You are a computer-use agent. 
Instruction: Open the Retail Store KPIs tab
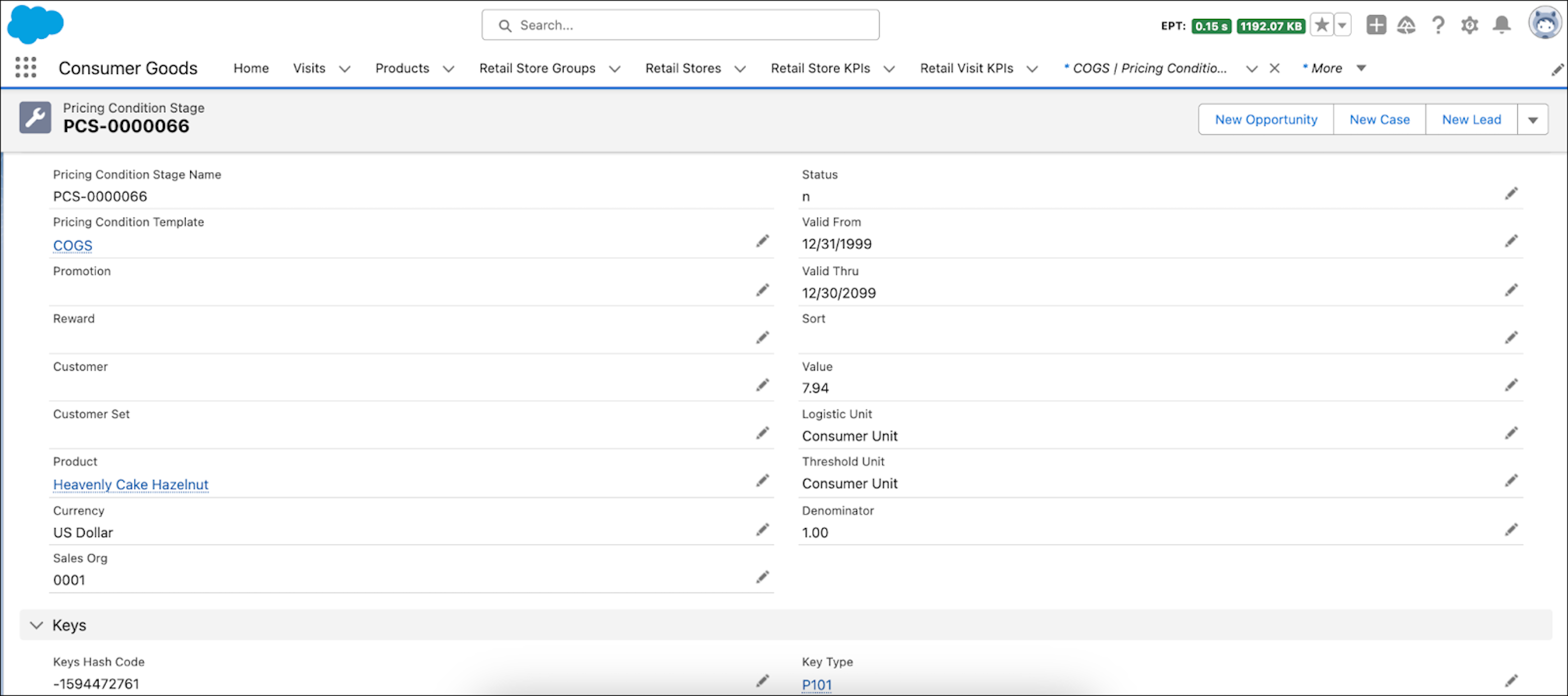(820, 68)
